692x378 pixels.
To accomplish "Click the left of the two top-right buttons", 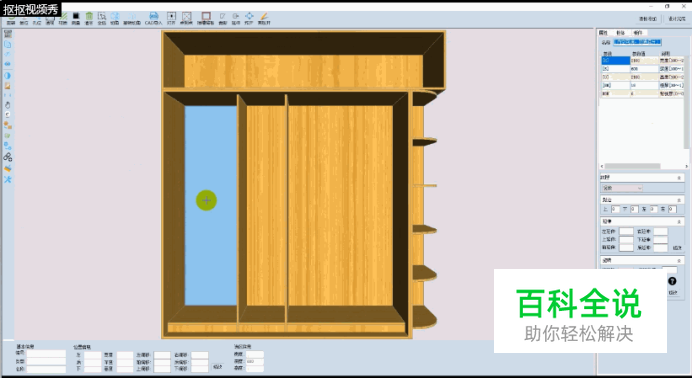I will coord(648,19).
